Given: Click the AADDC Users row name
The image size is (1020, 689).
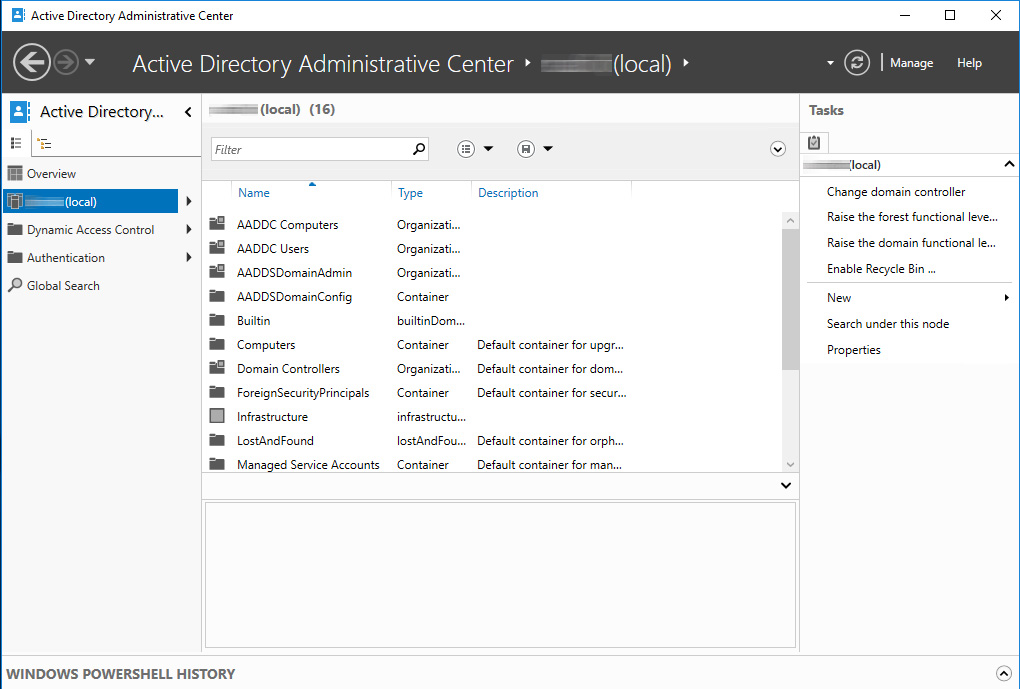Looking at the screenshot, I should [x=273, y=249].
